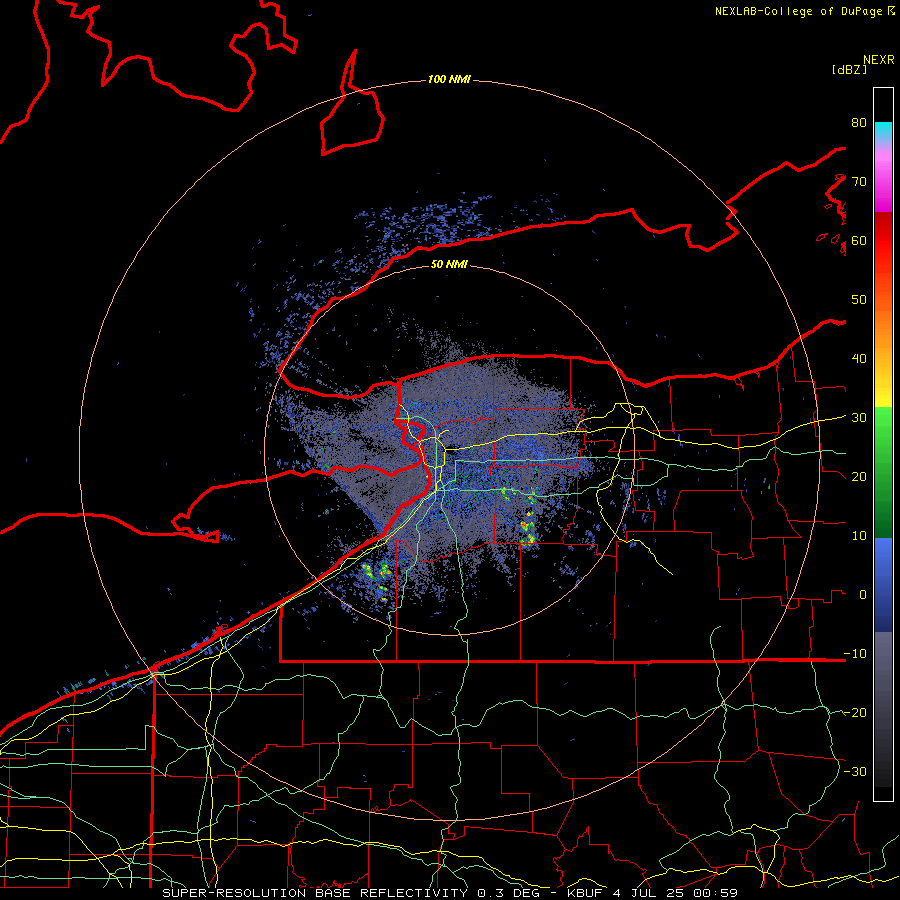900x900 pixels.
Task: Click the [dBZ] units label
Action: click(x=849, y=69)
